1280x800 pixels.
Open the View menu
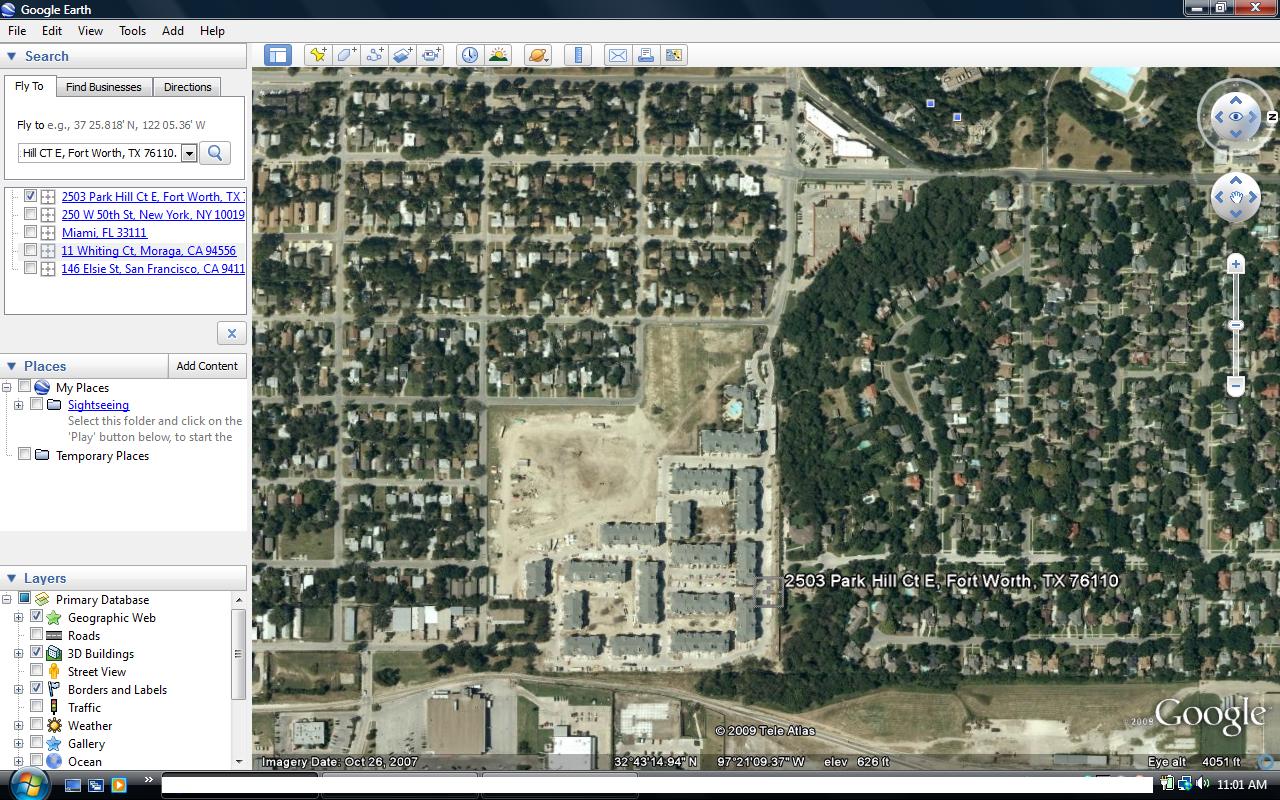90,31
